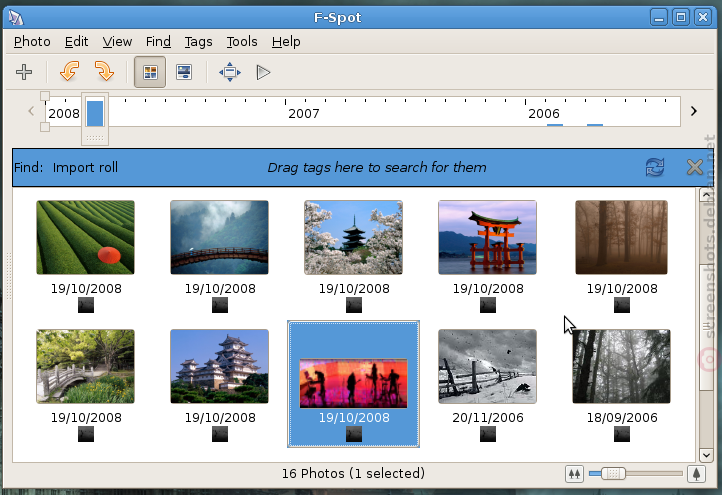Click the 2006 label on timeline

[x=544, y=114]
